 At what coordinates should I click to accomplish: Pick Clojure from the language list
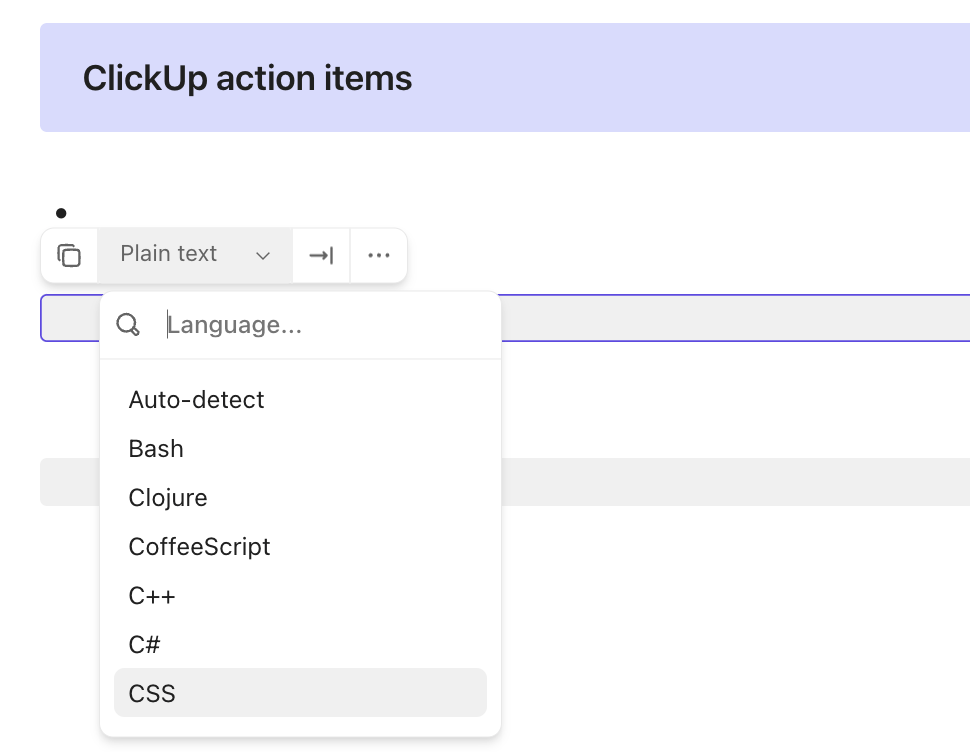(300, 497)
